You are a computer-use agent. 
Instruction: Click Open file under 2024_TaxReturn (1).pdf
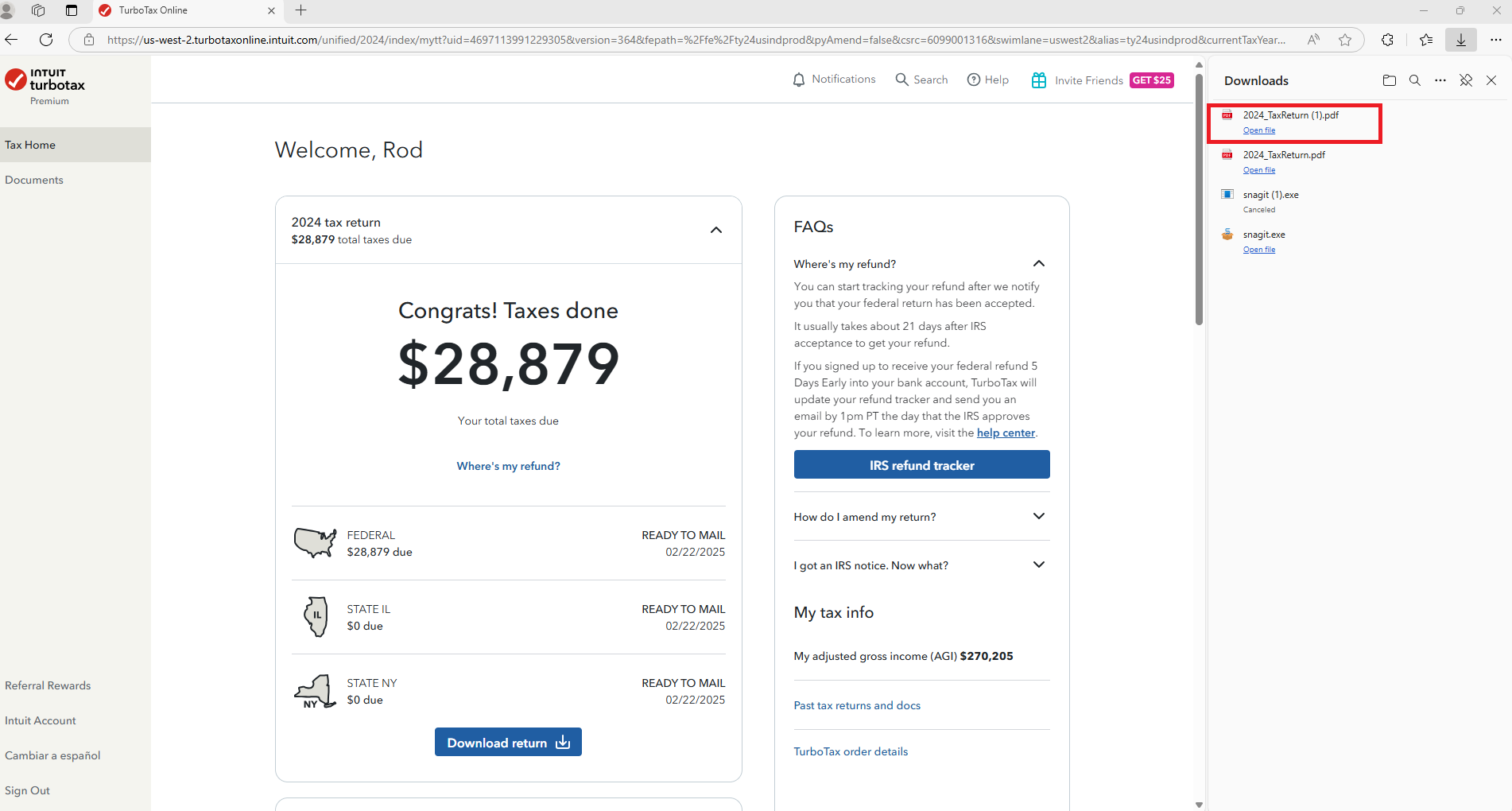pyautogui.click(x=1259, y=130)
